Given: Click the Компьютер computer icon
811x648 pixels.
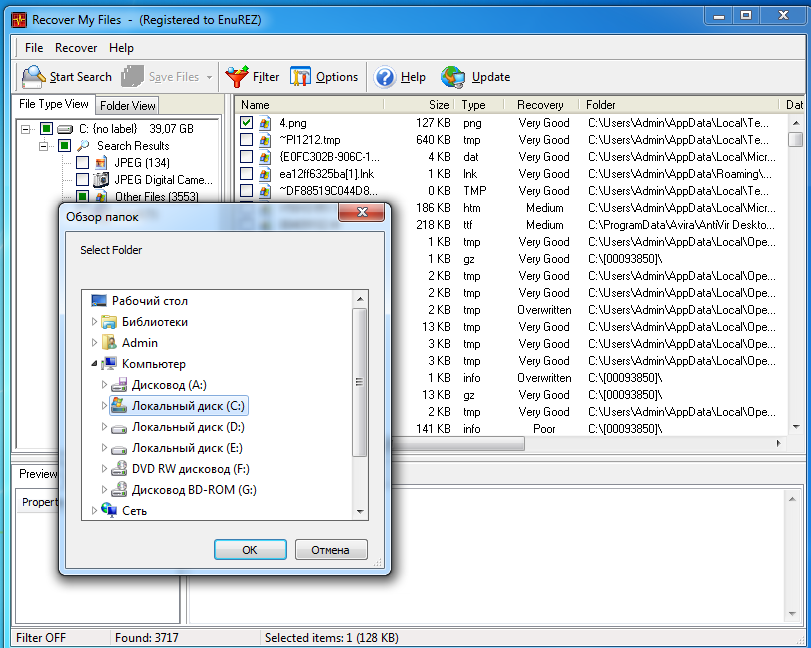Looking at the screenshot, I should click(x=109, y=364).
